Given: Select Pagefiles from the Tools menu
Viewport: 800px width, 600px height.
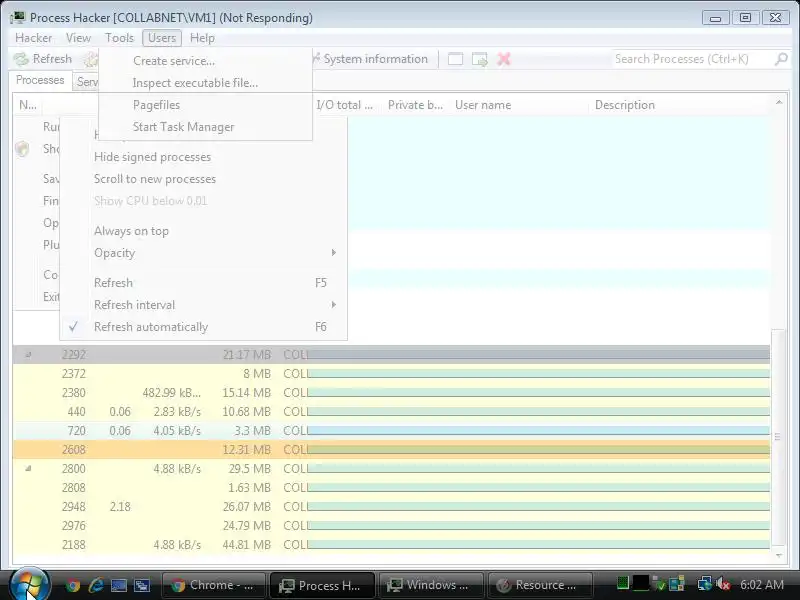Looking at the screenshot, I should pyautogui.click(x=205, y=105).
